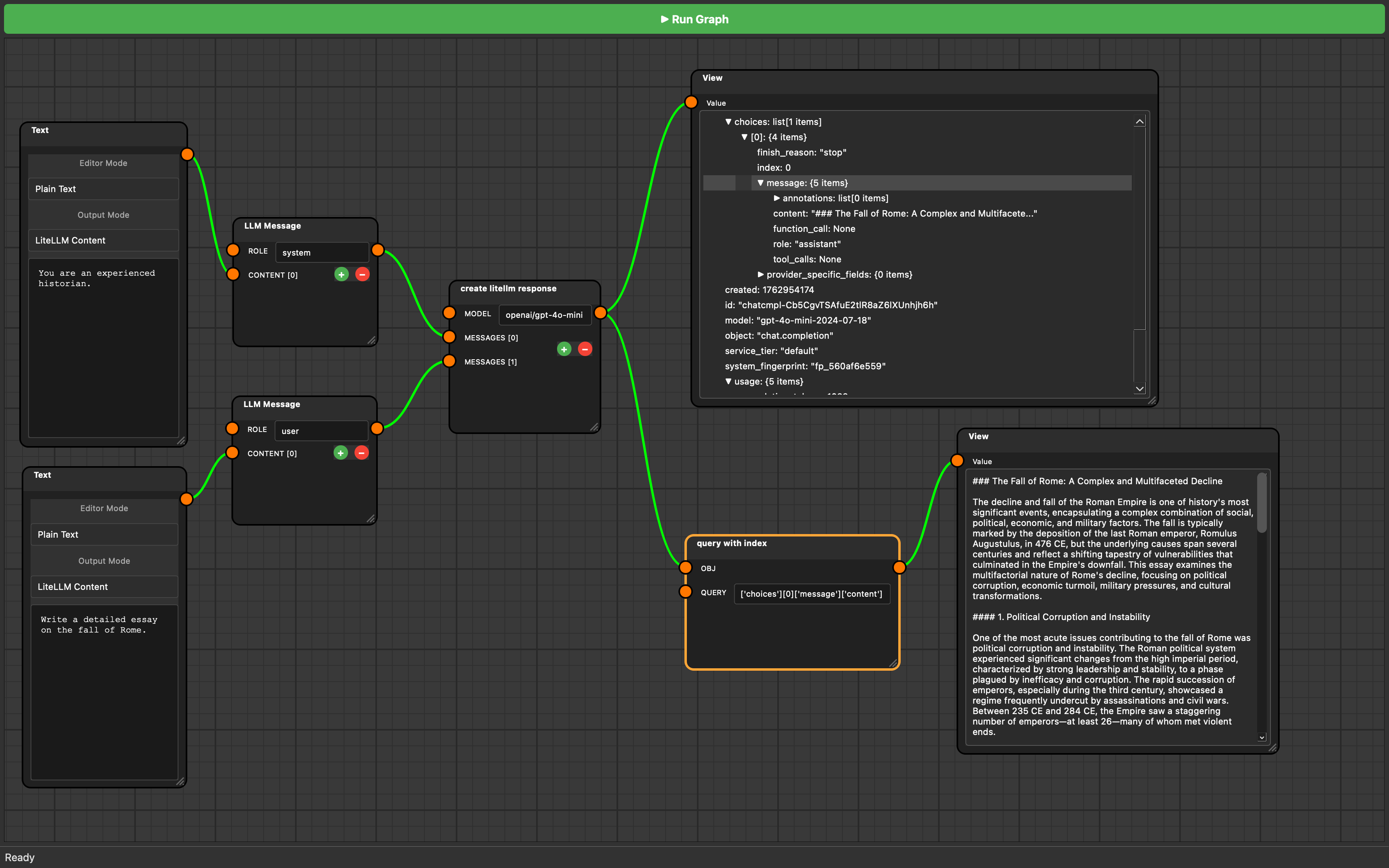1389x868 pixels.
Task: Open LiteLLM Content output mode in bottom Text node
Action: pos(104,587)
